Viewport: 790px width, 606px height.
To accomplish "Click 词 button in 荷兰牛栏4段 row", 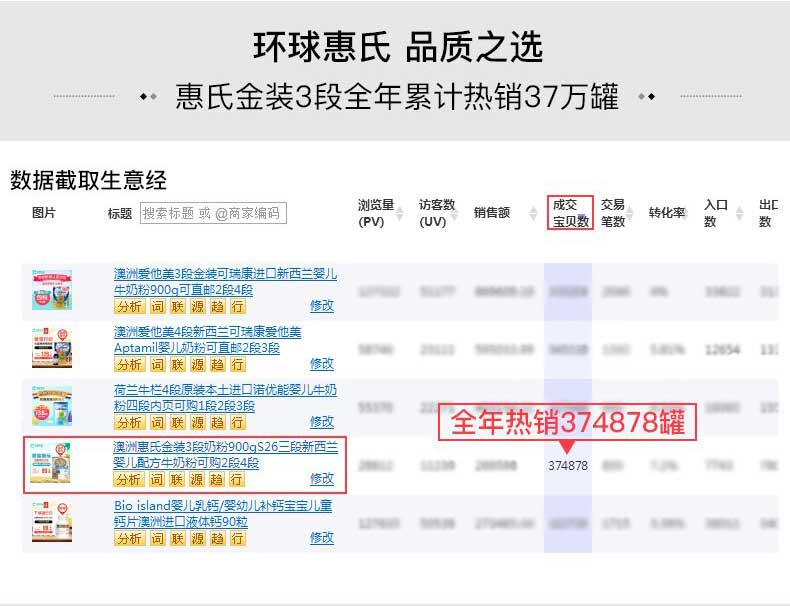I will [158, 422].
